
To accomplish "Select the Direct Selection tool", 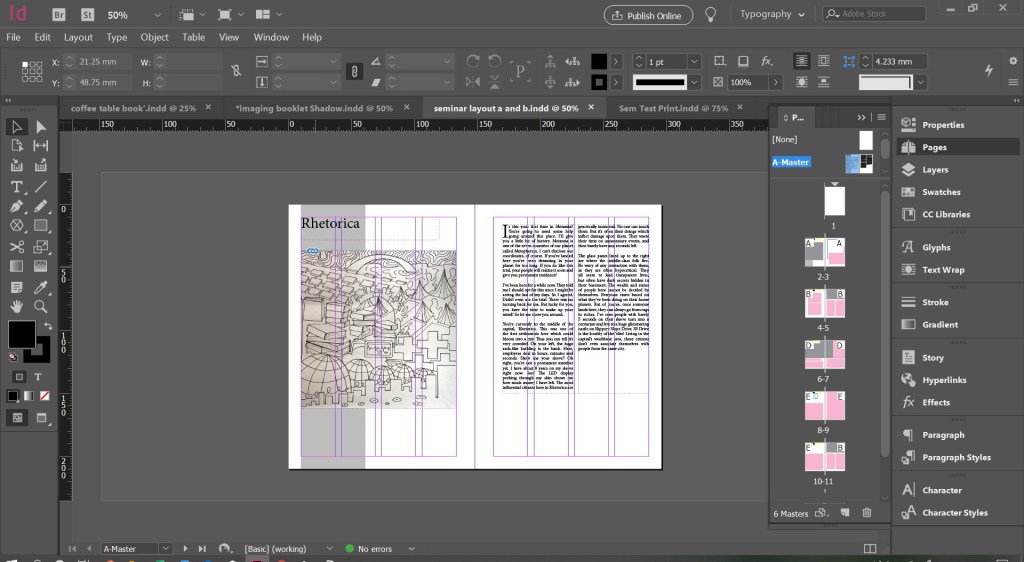I will 41,126.
